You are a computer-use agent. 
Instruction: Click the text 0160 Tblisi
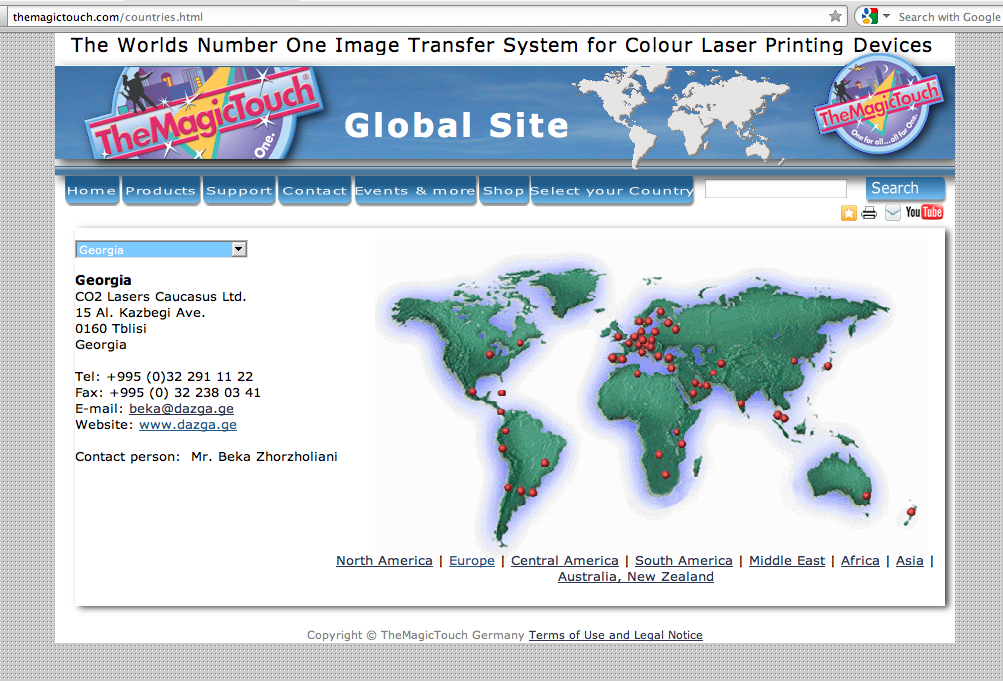coord(111,329)
